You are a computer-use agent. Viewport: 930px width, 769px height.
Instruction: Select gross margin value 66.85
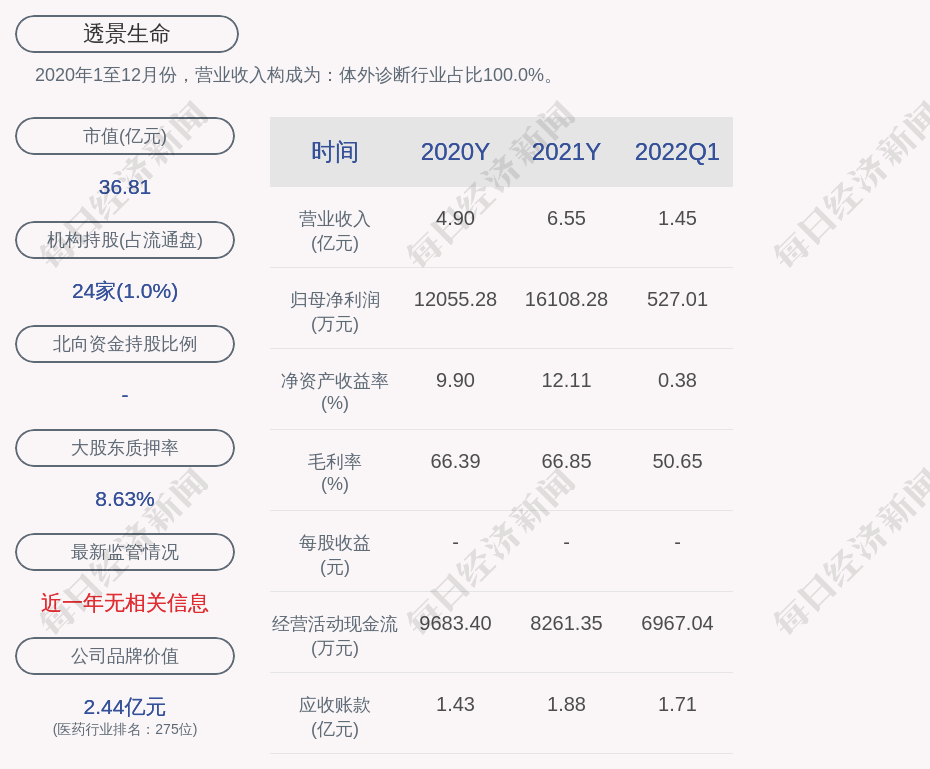566,461
